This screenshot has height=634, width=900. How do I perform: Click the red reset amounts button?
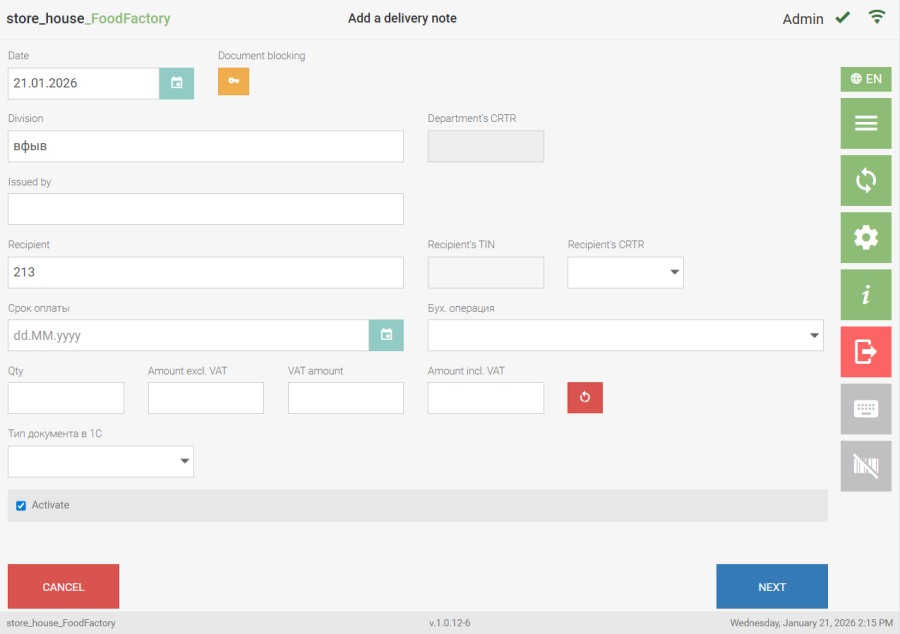tap(585, 398)
